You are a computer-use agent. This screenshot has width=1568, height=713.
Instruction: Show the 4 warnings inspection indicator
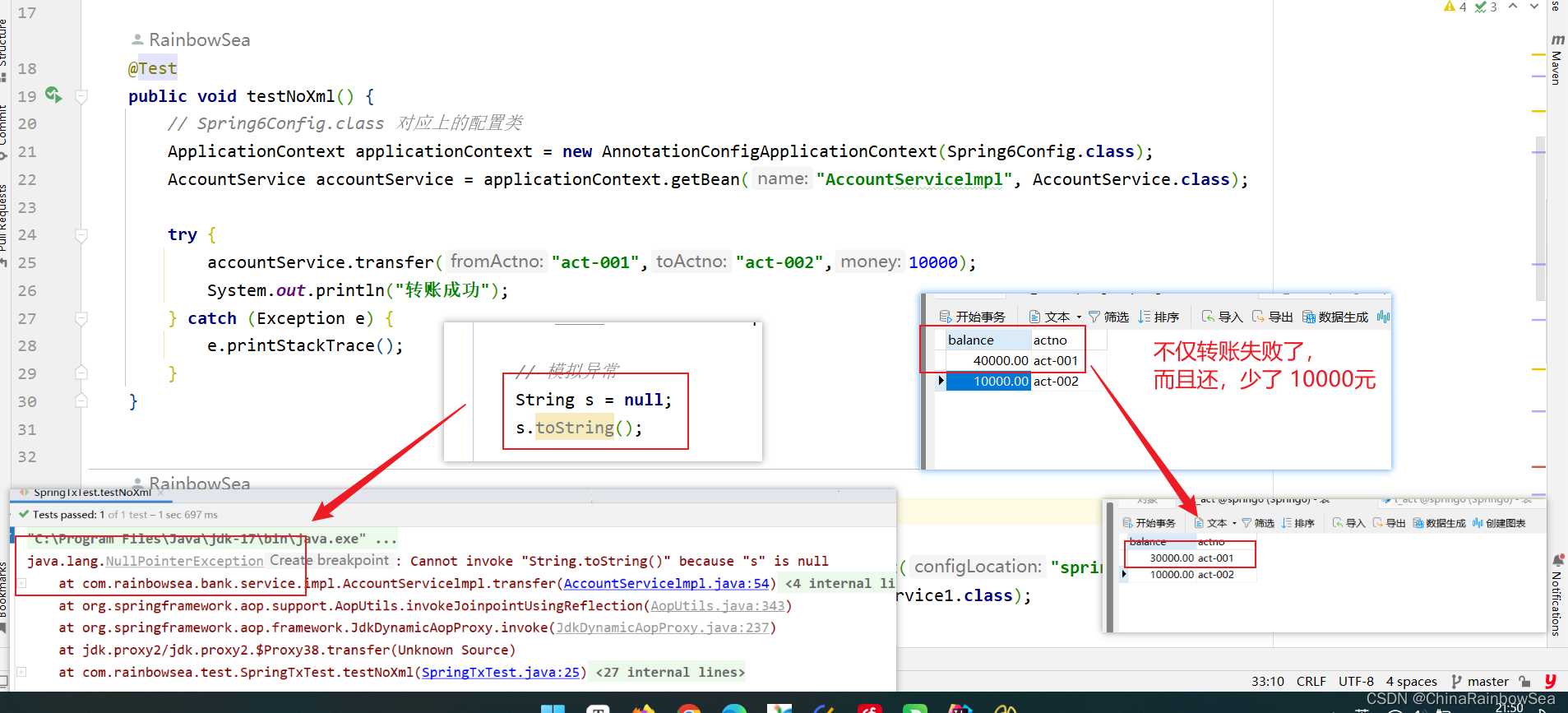pyautogui.click(x=1455, y=7)
